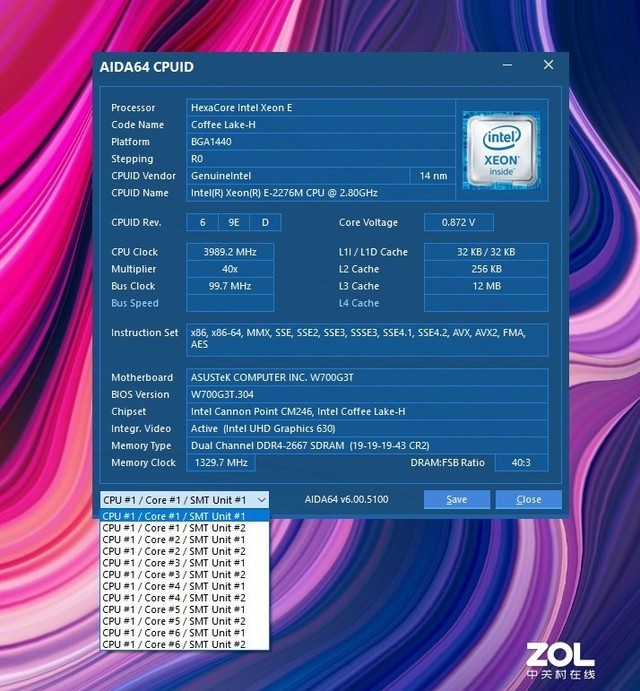
Task: Click the AIDA64 CPUID window title
Action: pos(146,67)
